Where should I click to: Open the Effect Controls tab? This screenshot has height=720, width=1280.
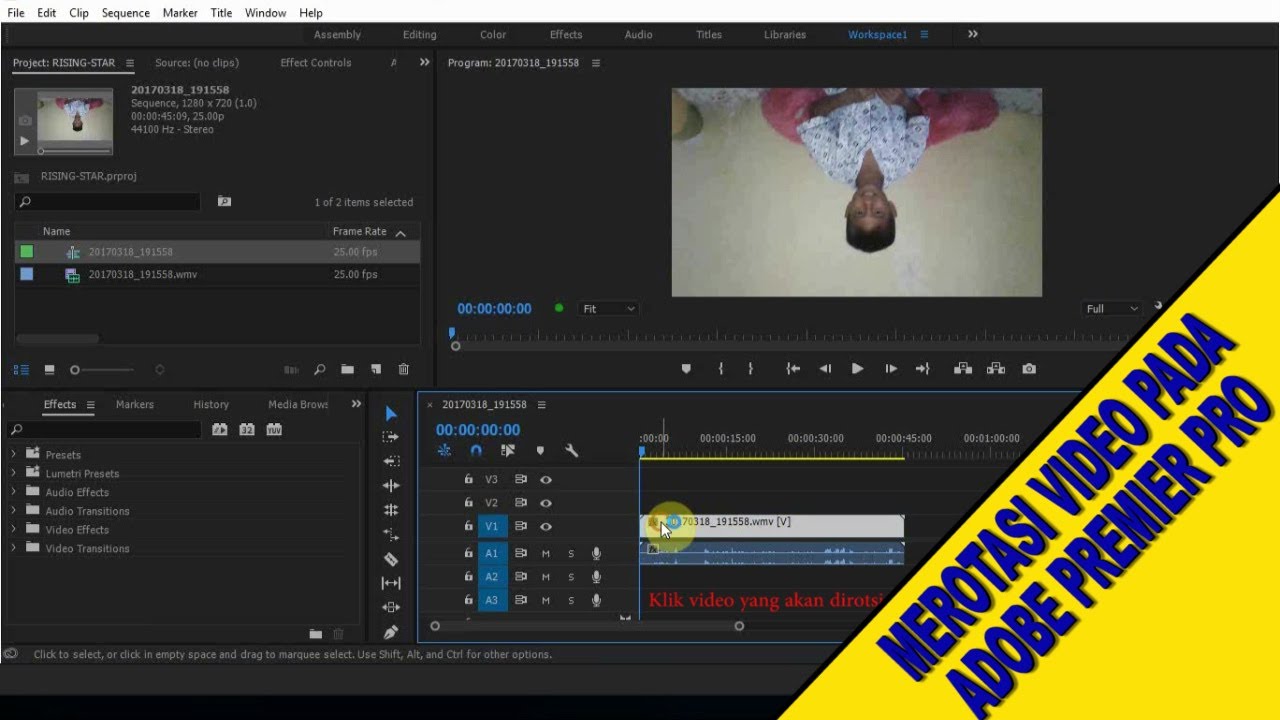tap(316, 63)
